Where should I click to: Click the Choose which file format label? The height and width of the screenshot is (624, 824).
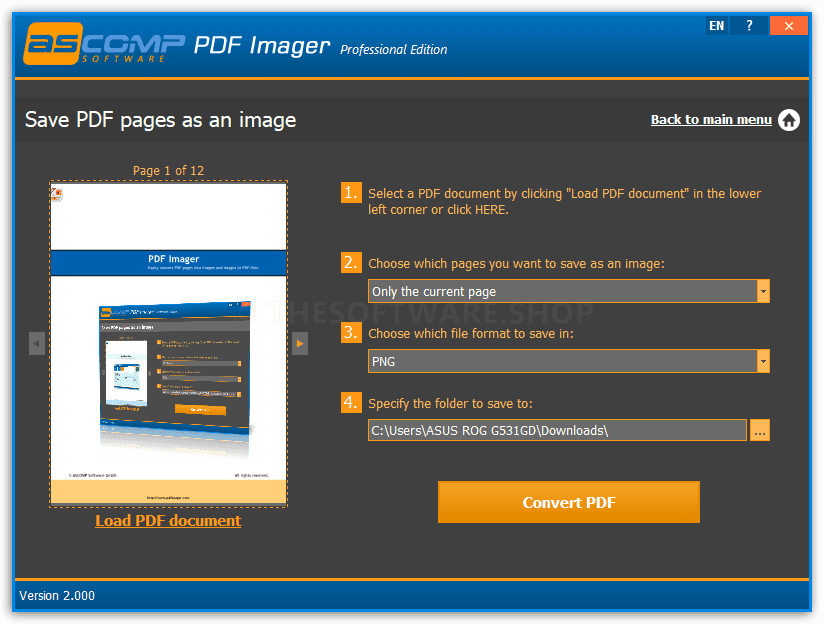pos(471,333)
